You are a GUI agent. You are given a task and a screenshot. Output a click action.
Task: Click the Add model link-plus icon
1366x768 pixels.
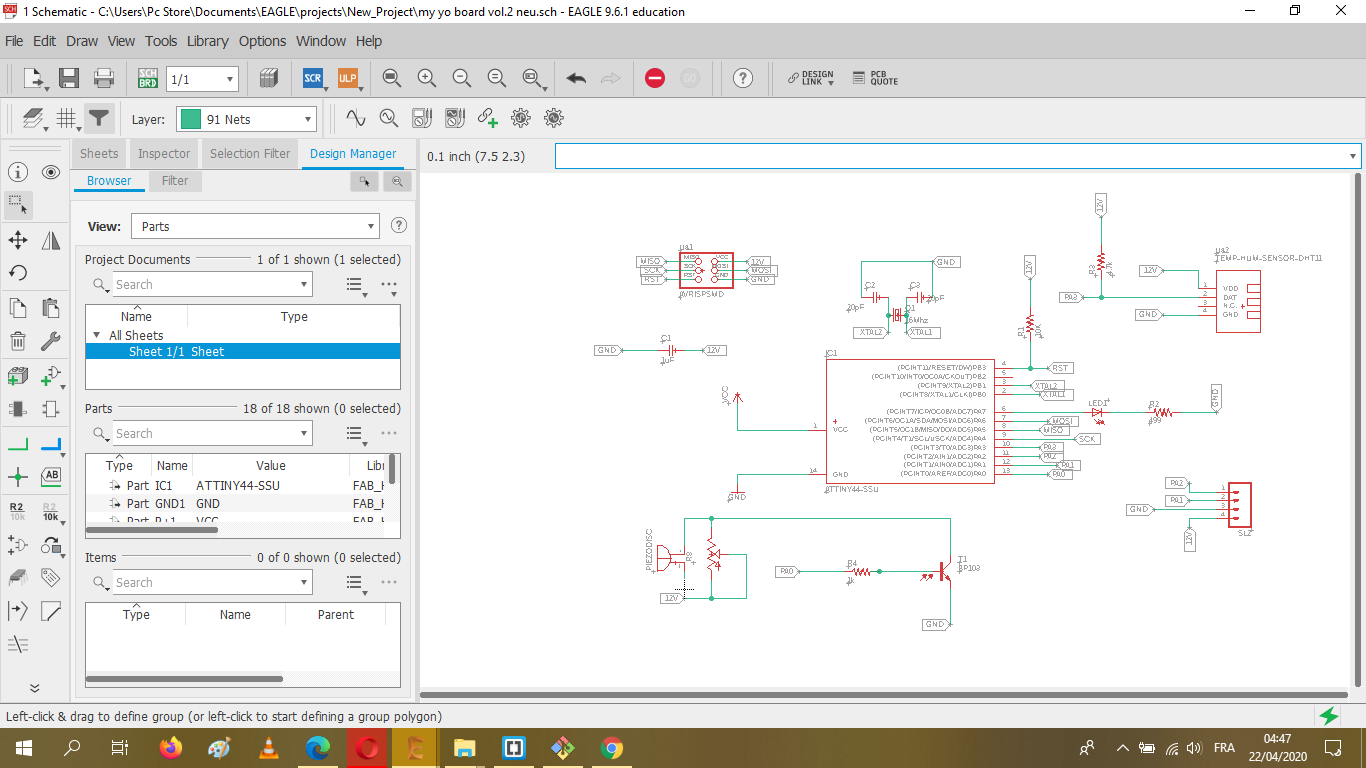tap(488, 118)
